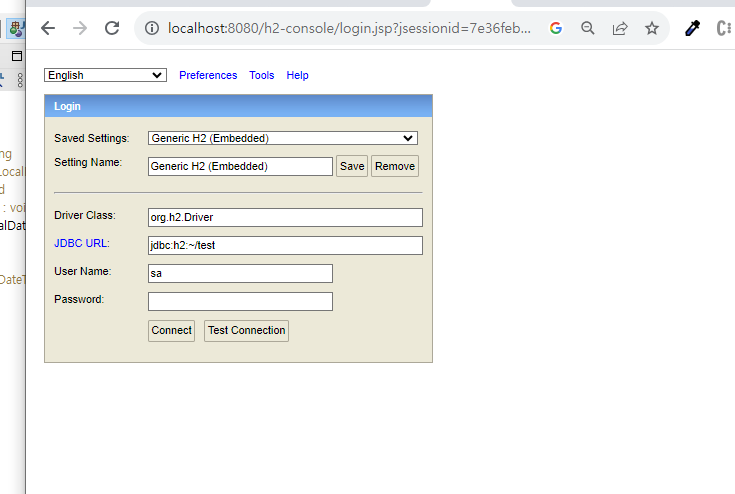Open the Tools link

[262, 75]
